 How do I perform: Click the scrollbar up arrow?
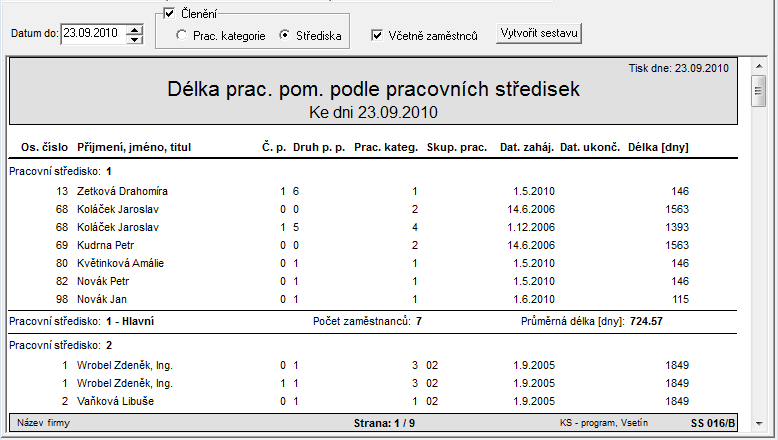pos(759,66)
